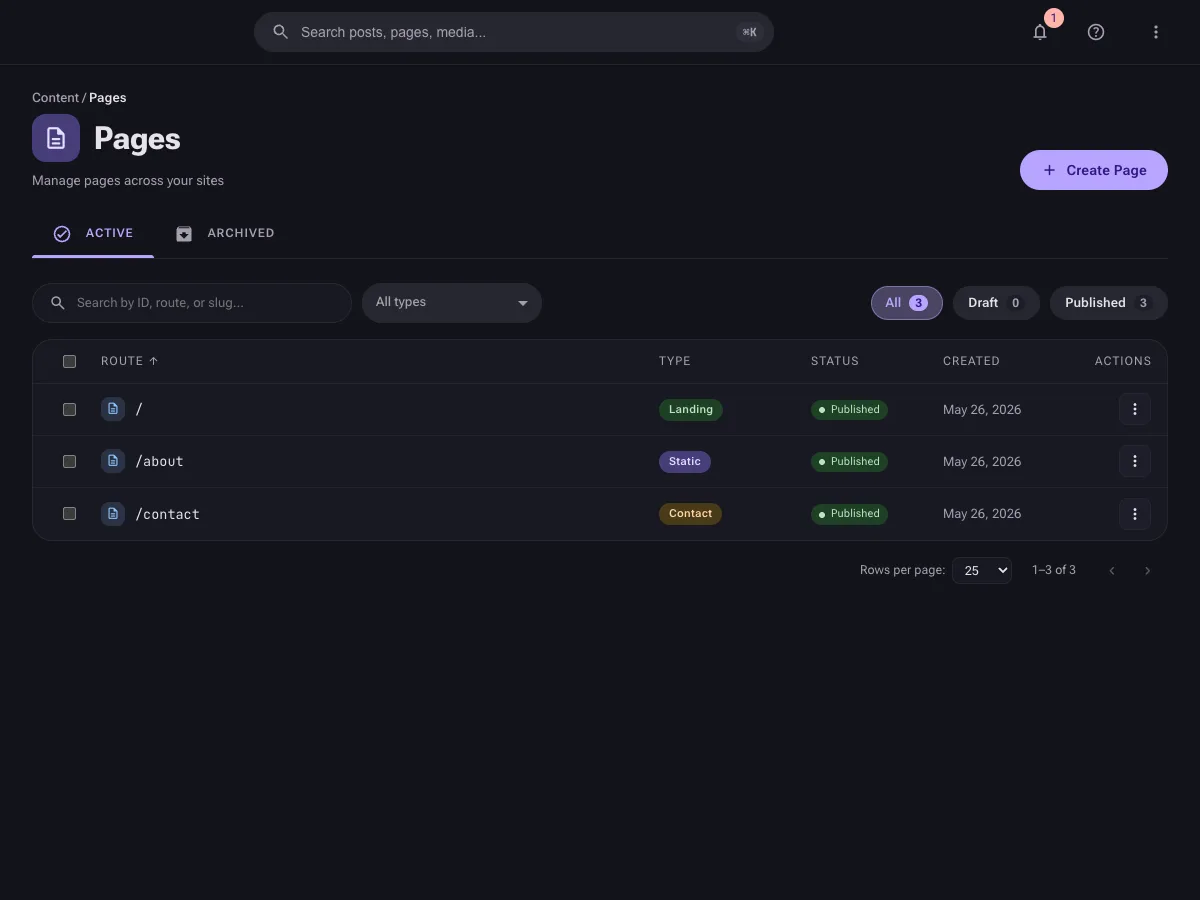This screenshot has height=900, width=1200.
Task: Click the page icon beside /contact
Action: [113, 514]
